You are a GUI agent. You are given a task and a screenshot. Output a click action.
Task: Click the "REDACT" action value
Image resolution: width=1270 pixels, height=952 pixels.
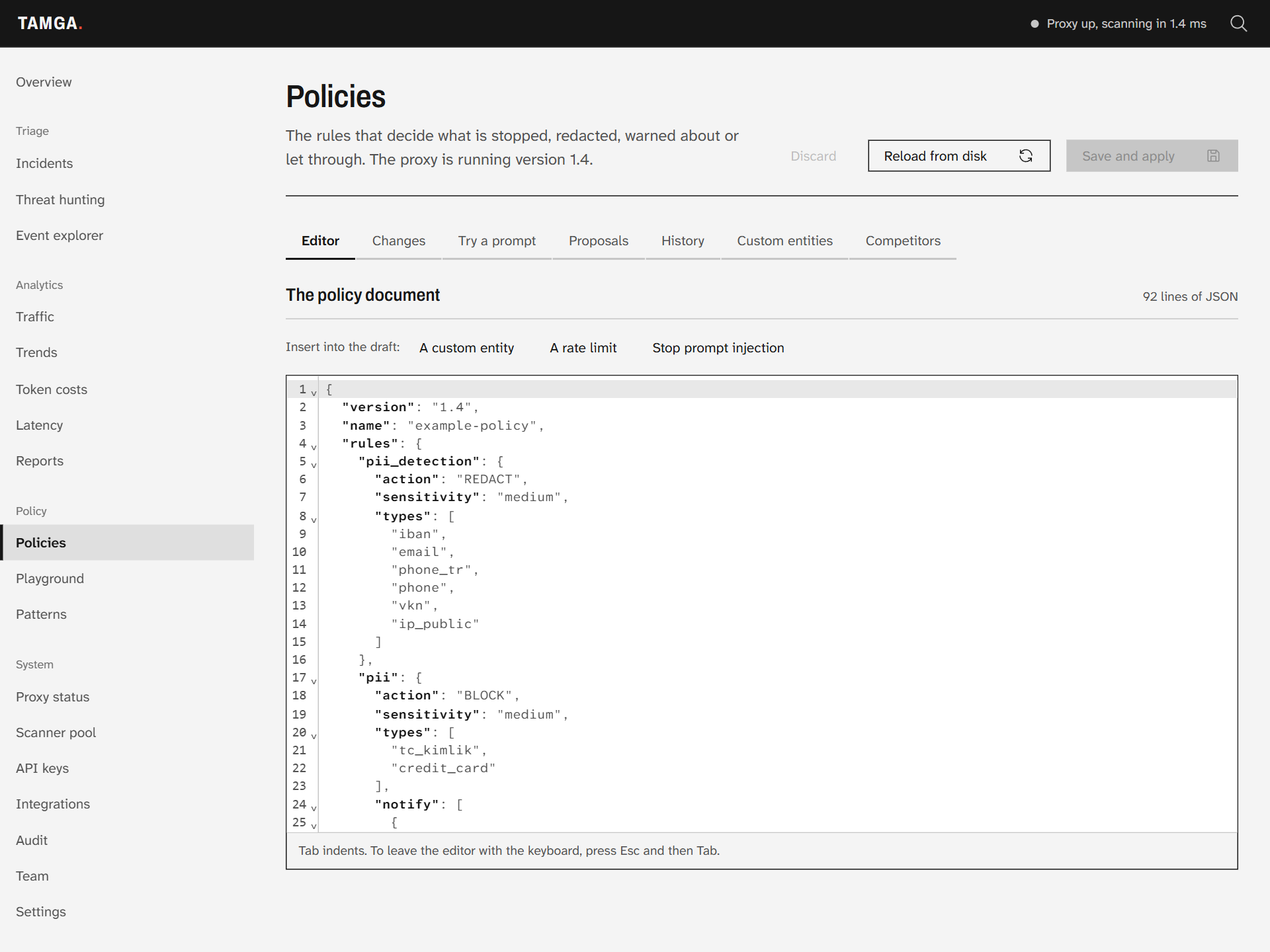click(488, 479)
